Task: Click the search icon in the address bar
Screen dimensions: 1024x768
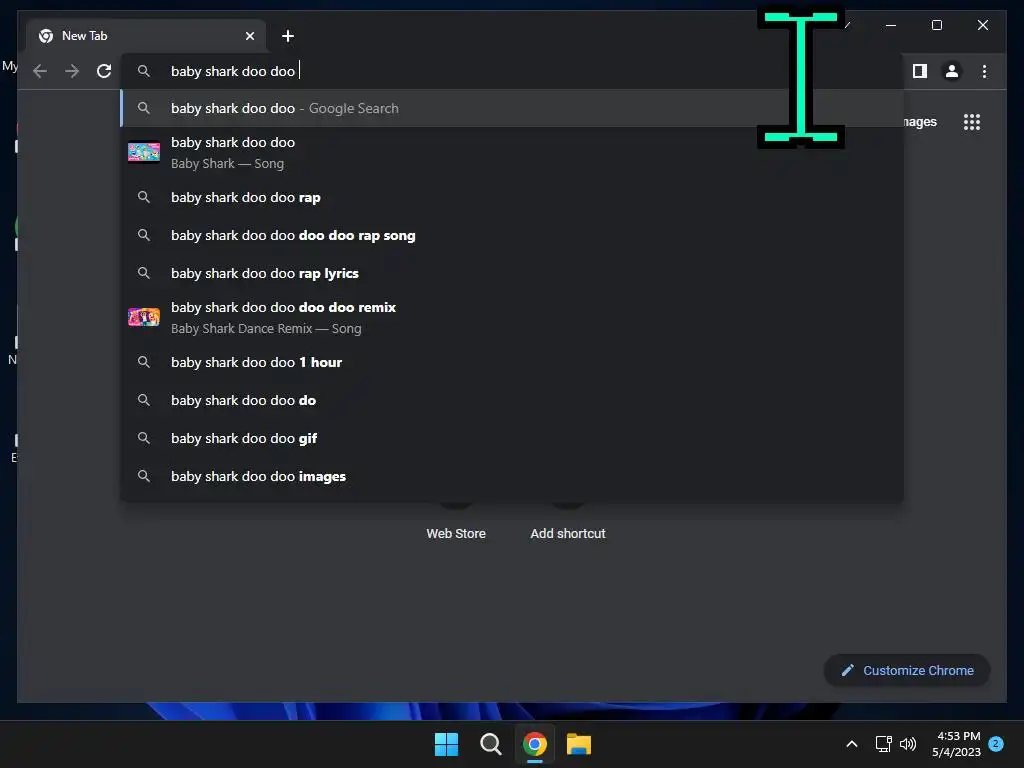Action: (144, 71)
